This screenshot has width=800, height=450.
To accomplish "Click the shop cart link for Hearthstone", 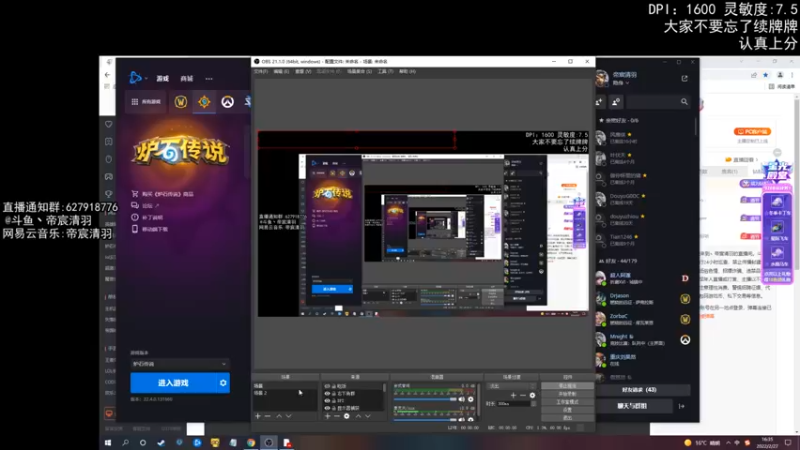I will click(x=162, y=194).
